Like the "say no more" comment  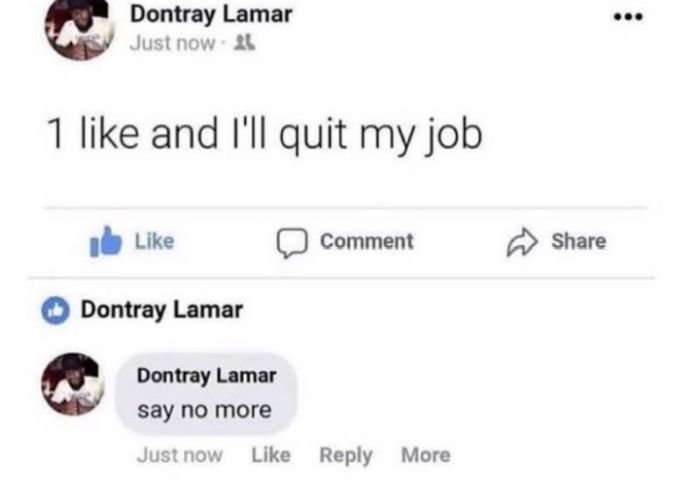pos(270,455)
